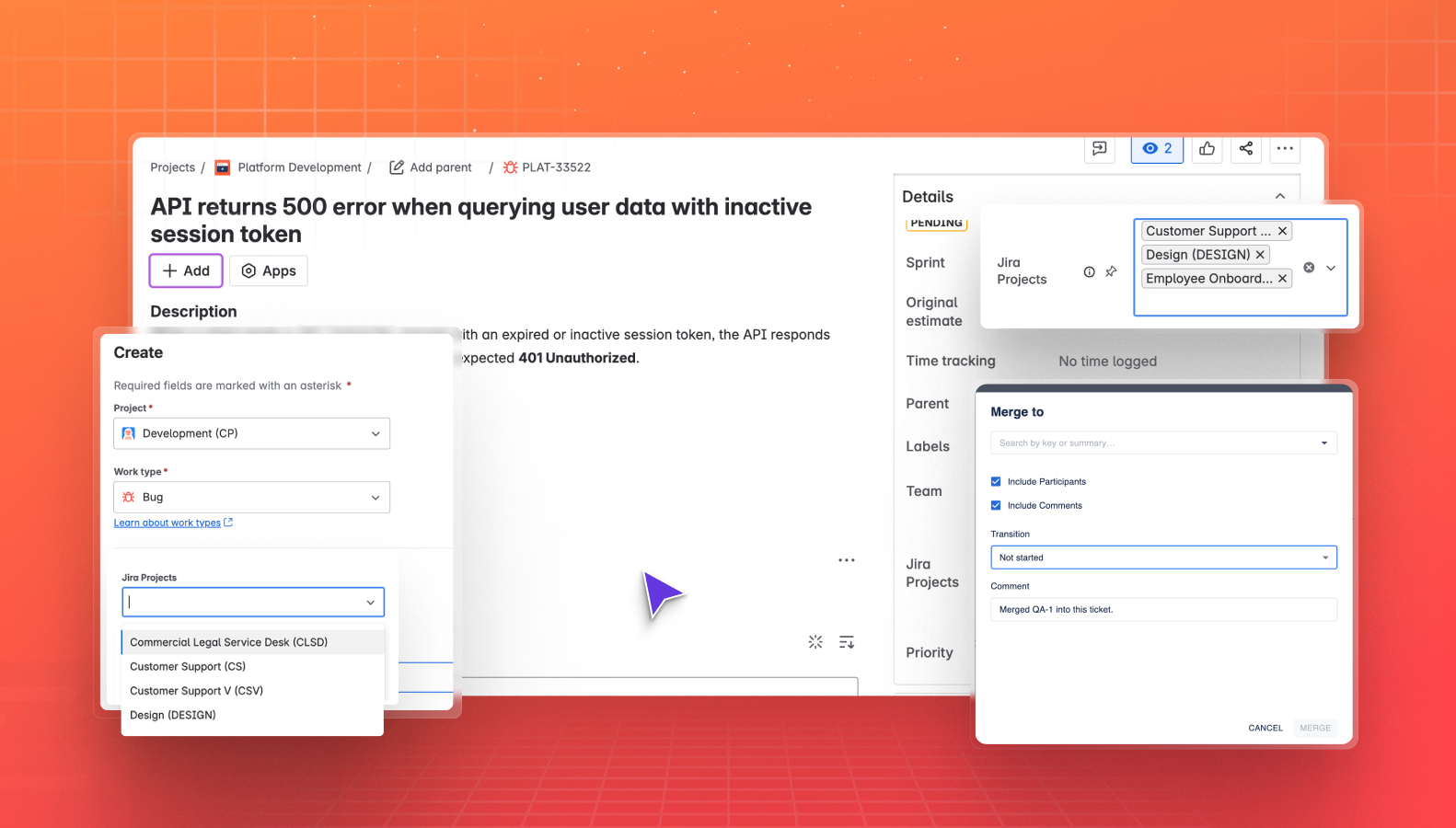Clear all selected Jira Projects
Screen dimensions: 1456x828
[x=1309, y=268]
